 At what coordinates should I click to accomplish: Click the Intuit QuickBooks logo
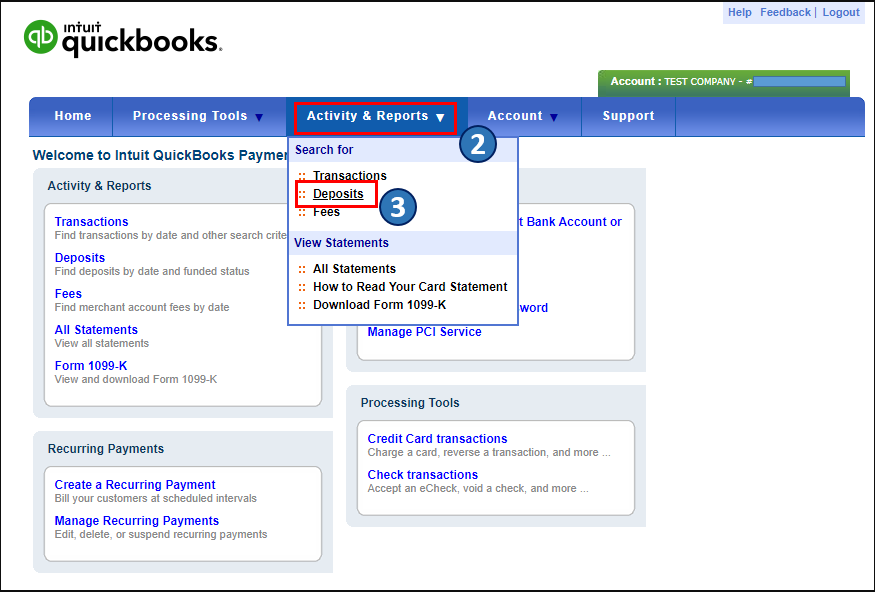(123, 38)
